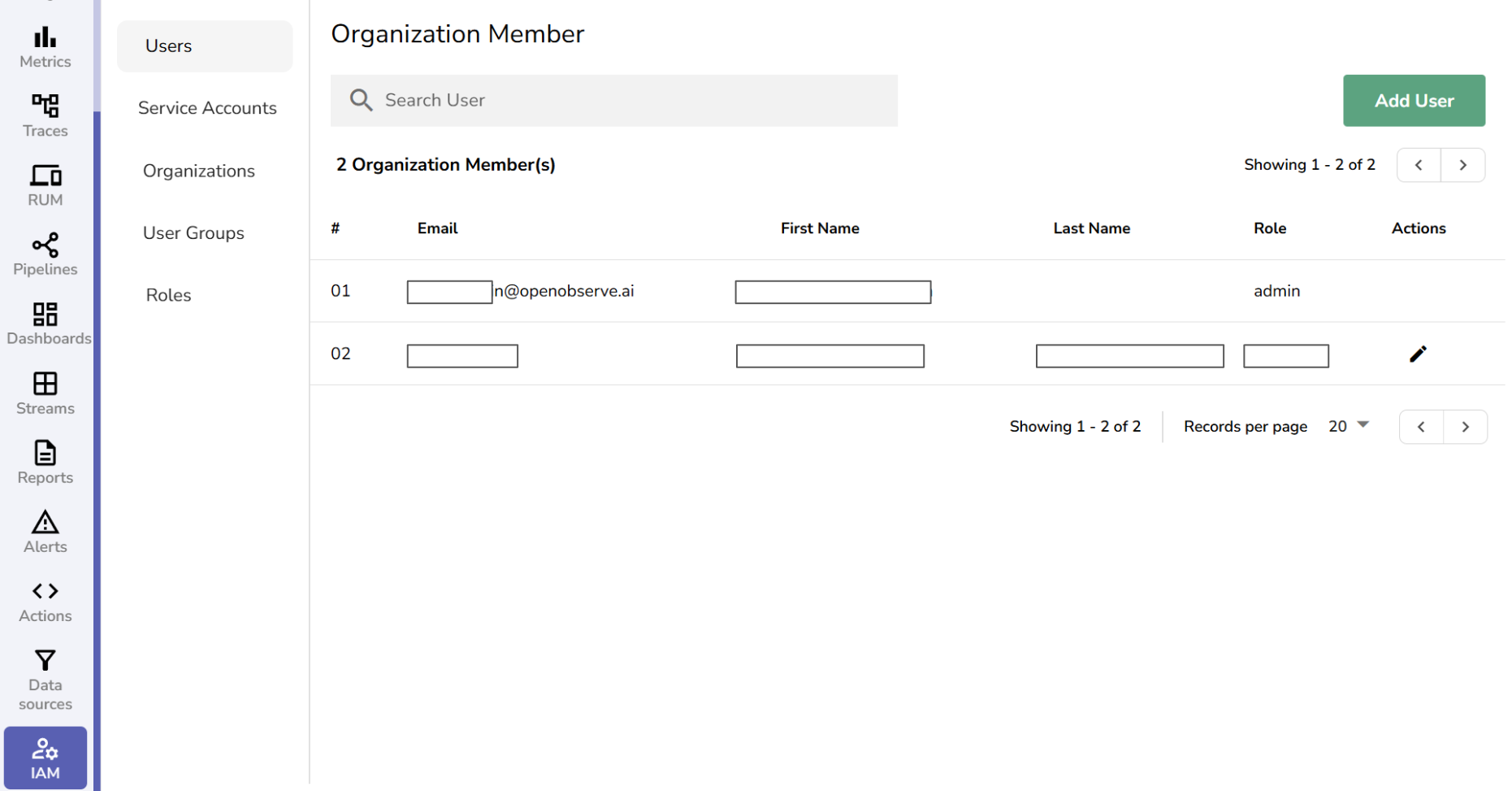Switch to the Service Accounts tab
1512x791 pixels.
pyautogui.click(x=207, y=108)
